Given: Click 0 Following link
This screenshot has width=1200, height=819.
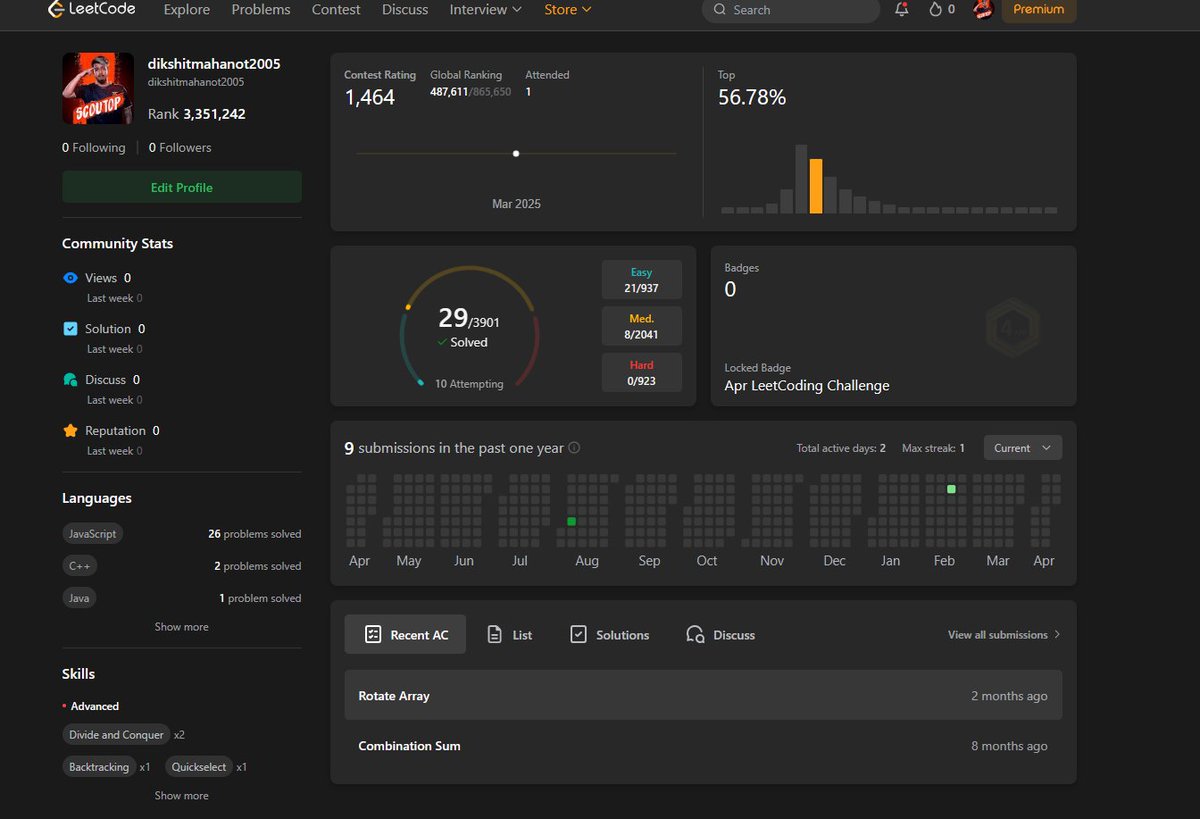Looking at the screenshot, I should 94,147.
